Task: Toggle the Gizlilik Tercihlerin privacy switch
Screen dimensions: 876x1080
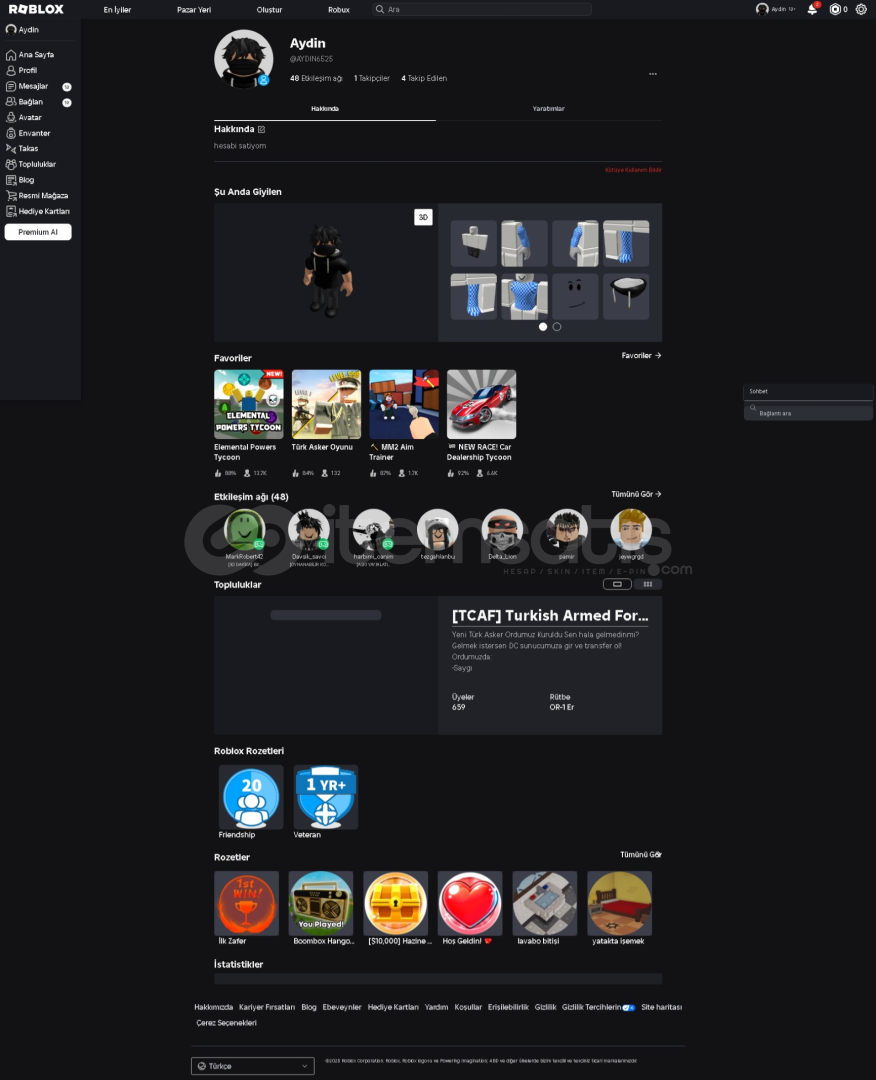Action: tap(628, 1008)
